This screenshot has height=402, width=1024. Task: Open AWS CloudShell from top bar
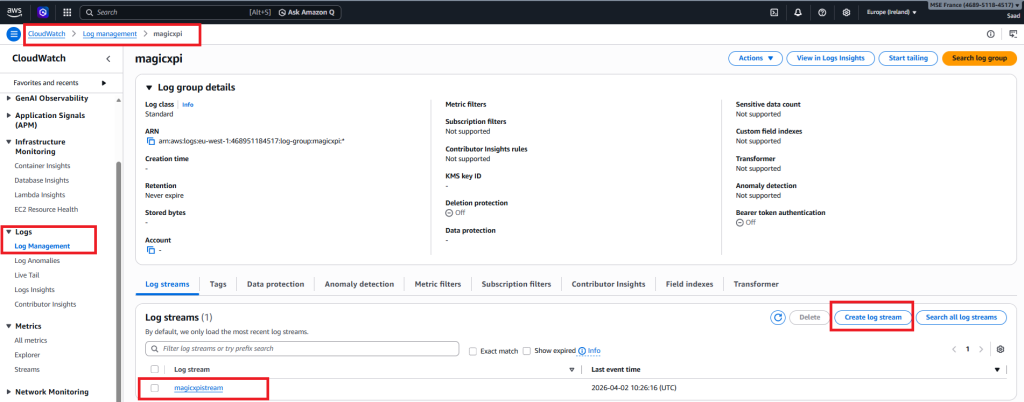pyautogui.click(x=773, y=13)
